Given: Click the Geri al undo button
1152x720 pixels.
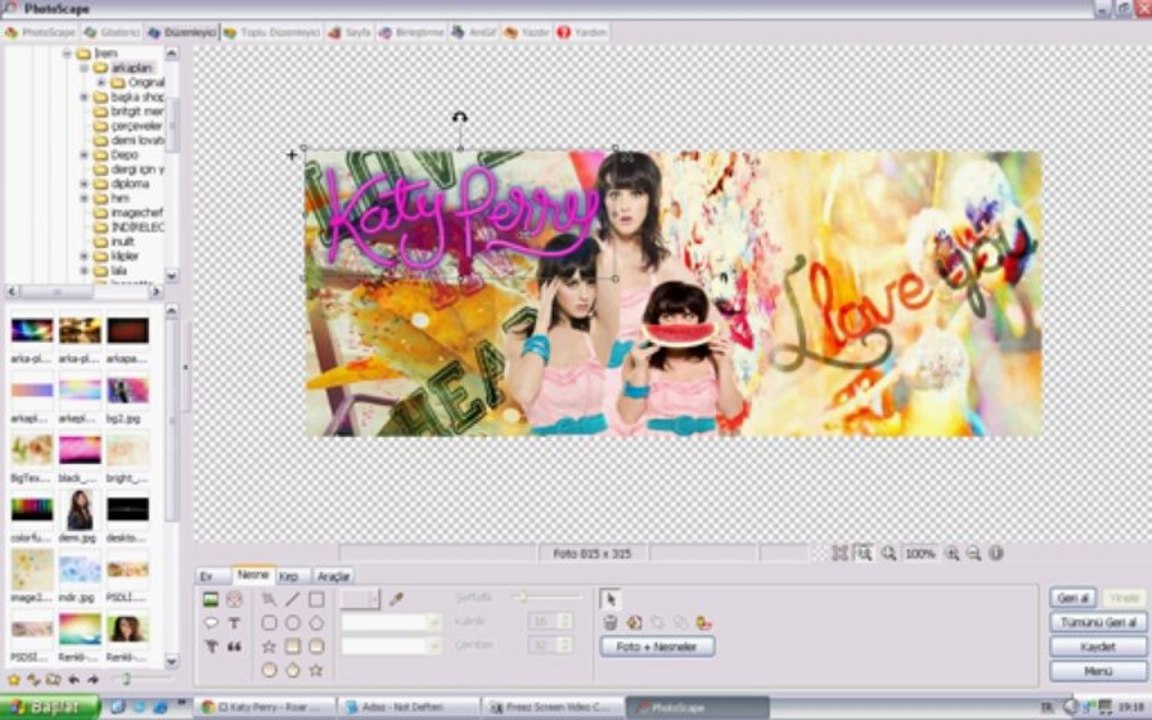Looking at the screenshot, I should pyautogui.click(x=1073, y=598).
